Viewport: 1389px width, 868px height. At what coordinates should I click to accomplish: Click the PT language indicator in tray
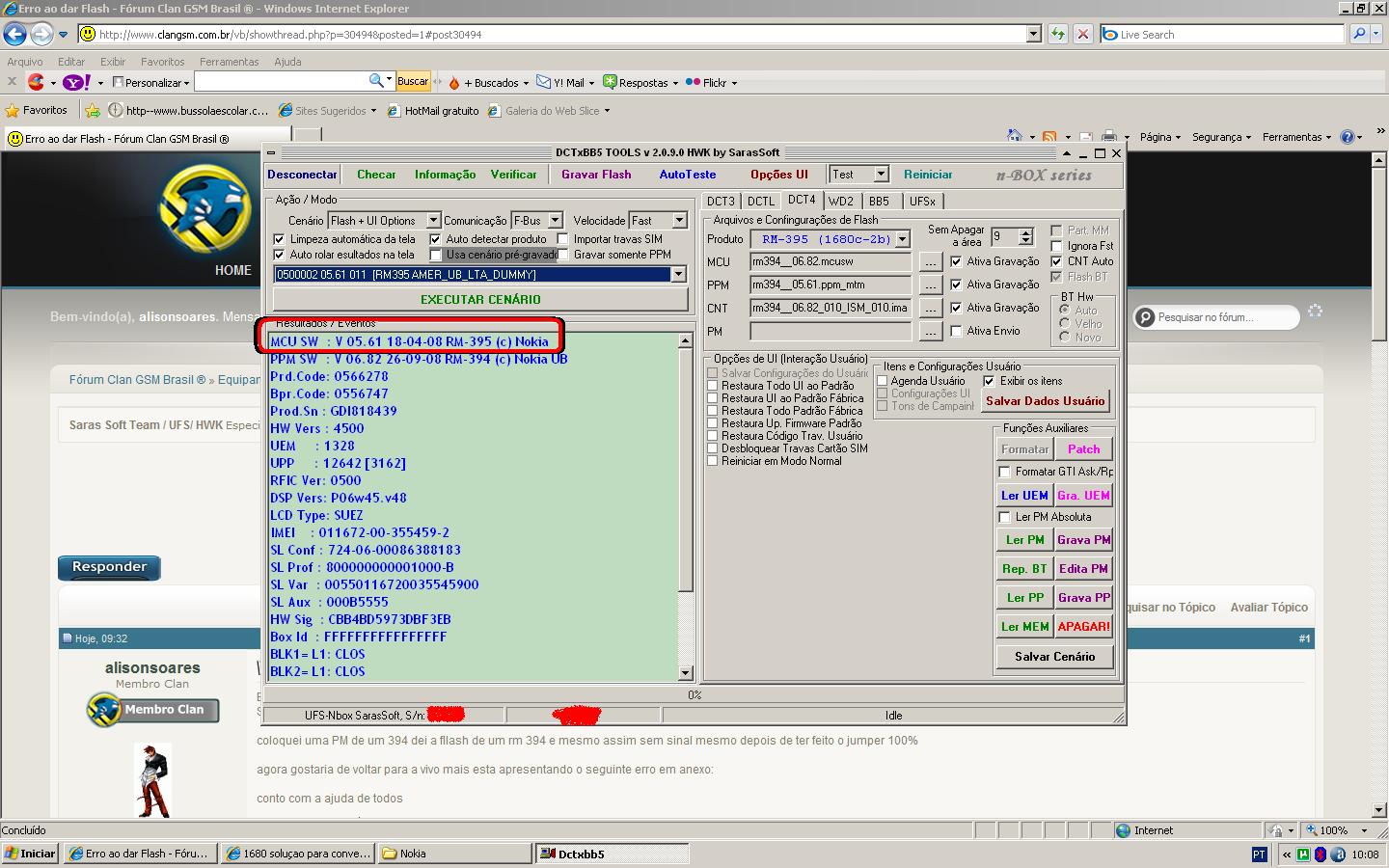[1259, 854]
